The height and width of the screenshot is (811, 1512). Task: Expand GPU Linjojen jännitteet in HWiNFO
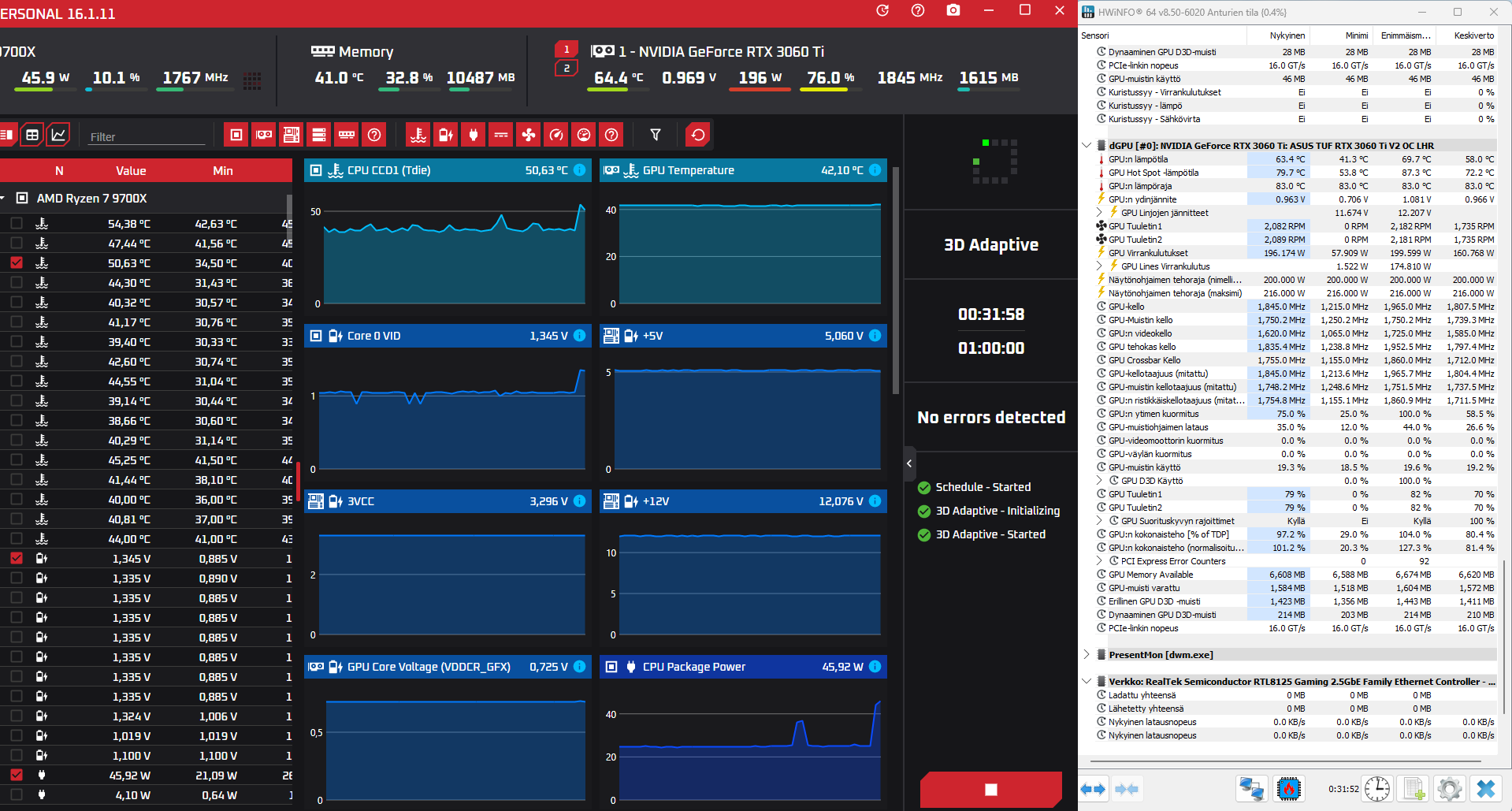(x=1099, y=212)
